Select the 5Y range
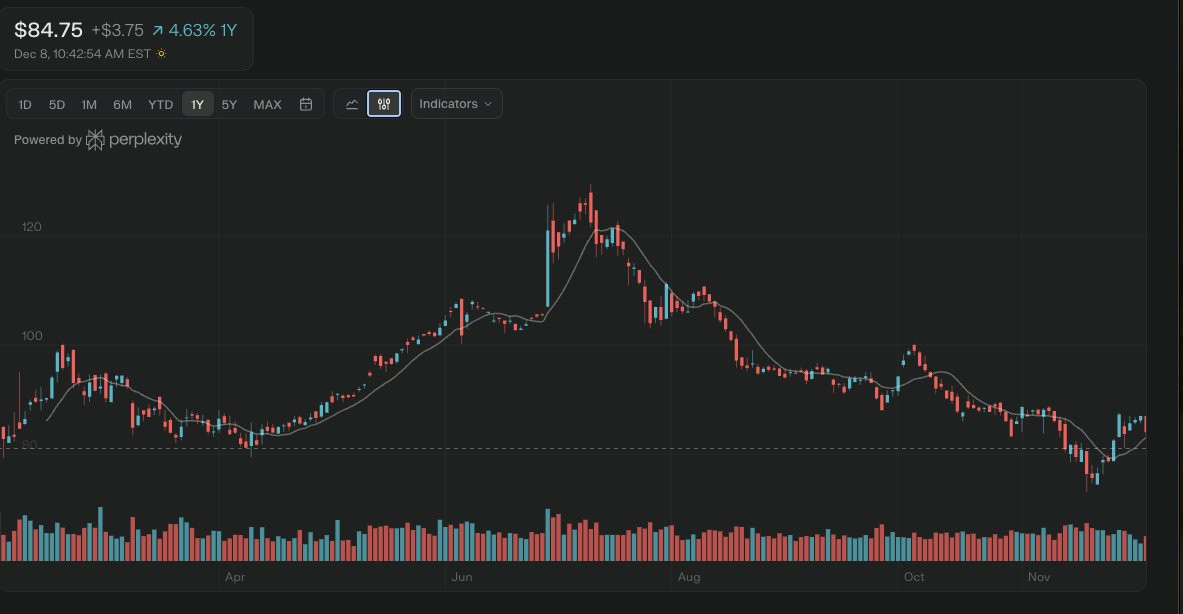This screenshot has height=614, width=1183. (x=229, y=104)
